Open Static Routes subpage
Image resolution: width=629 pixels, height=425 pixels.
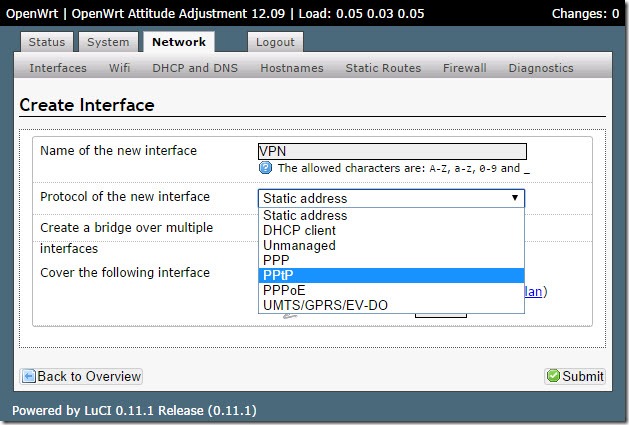pyautogui.click(x=383, y=68)
